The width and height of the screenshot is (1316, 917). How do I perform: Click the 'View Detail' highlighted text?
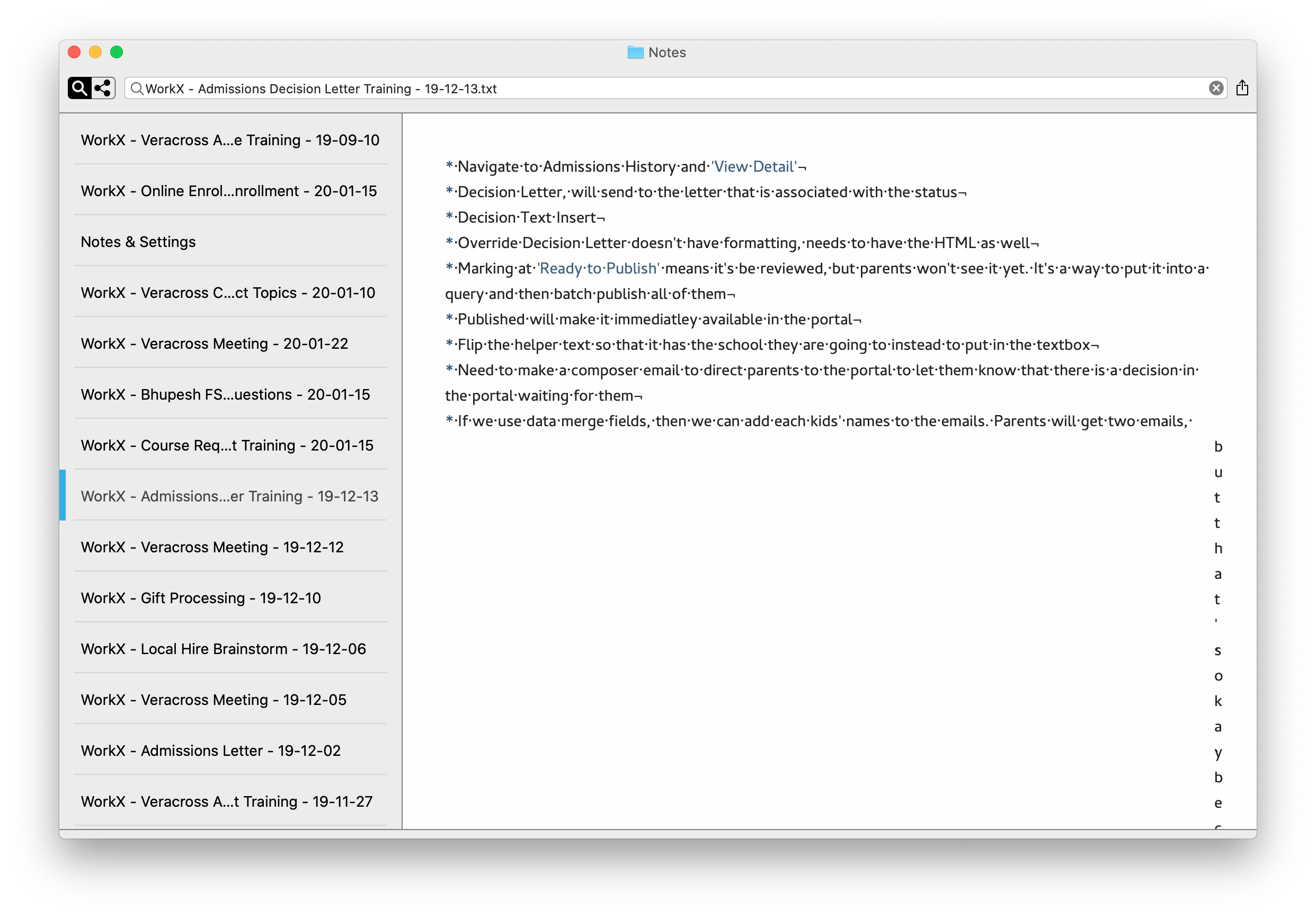pyautogui.click(x=754, y=167)
